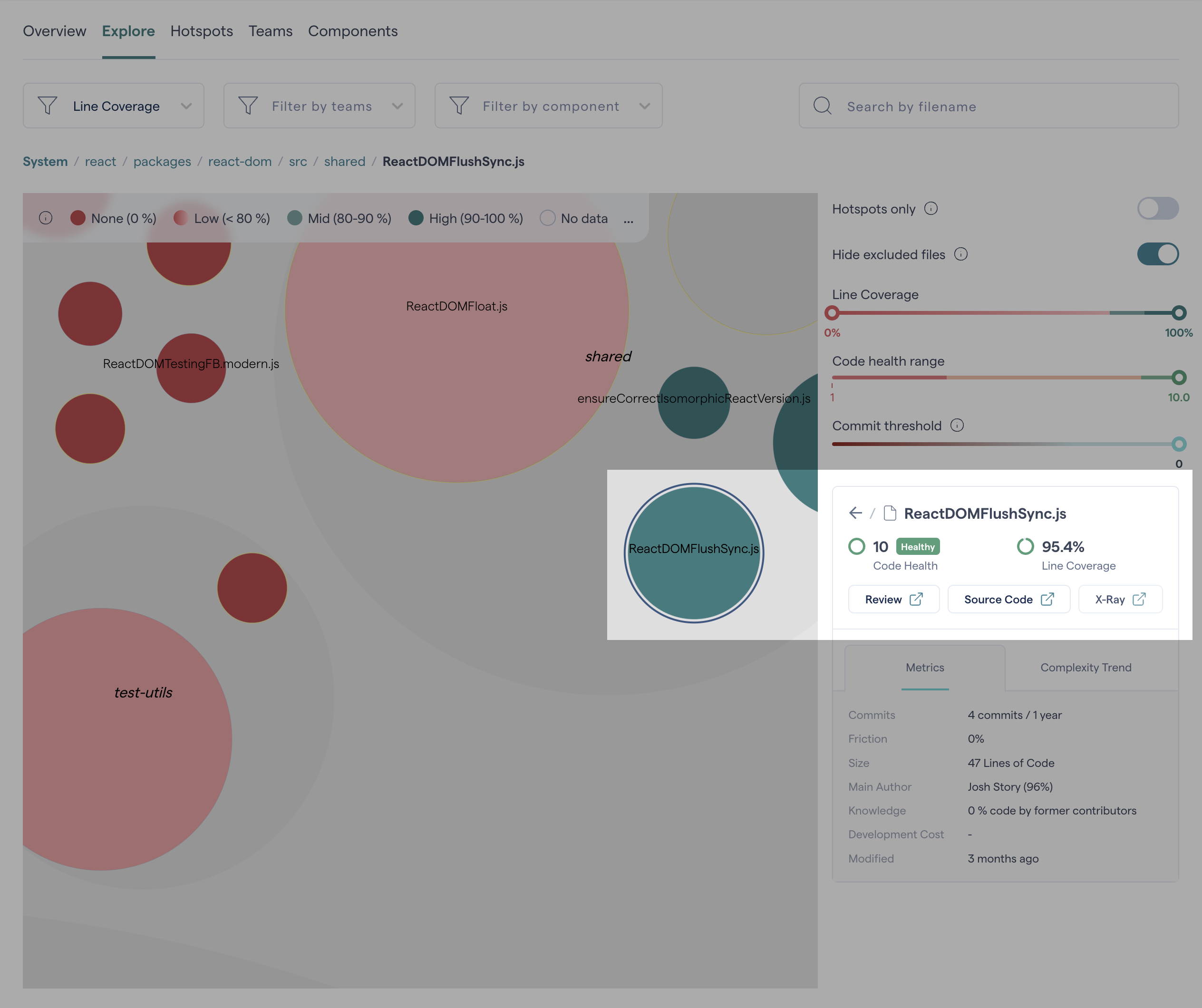Switch to the Hotspots tab

pos(202,31)
